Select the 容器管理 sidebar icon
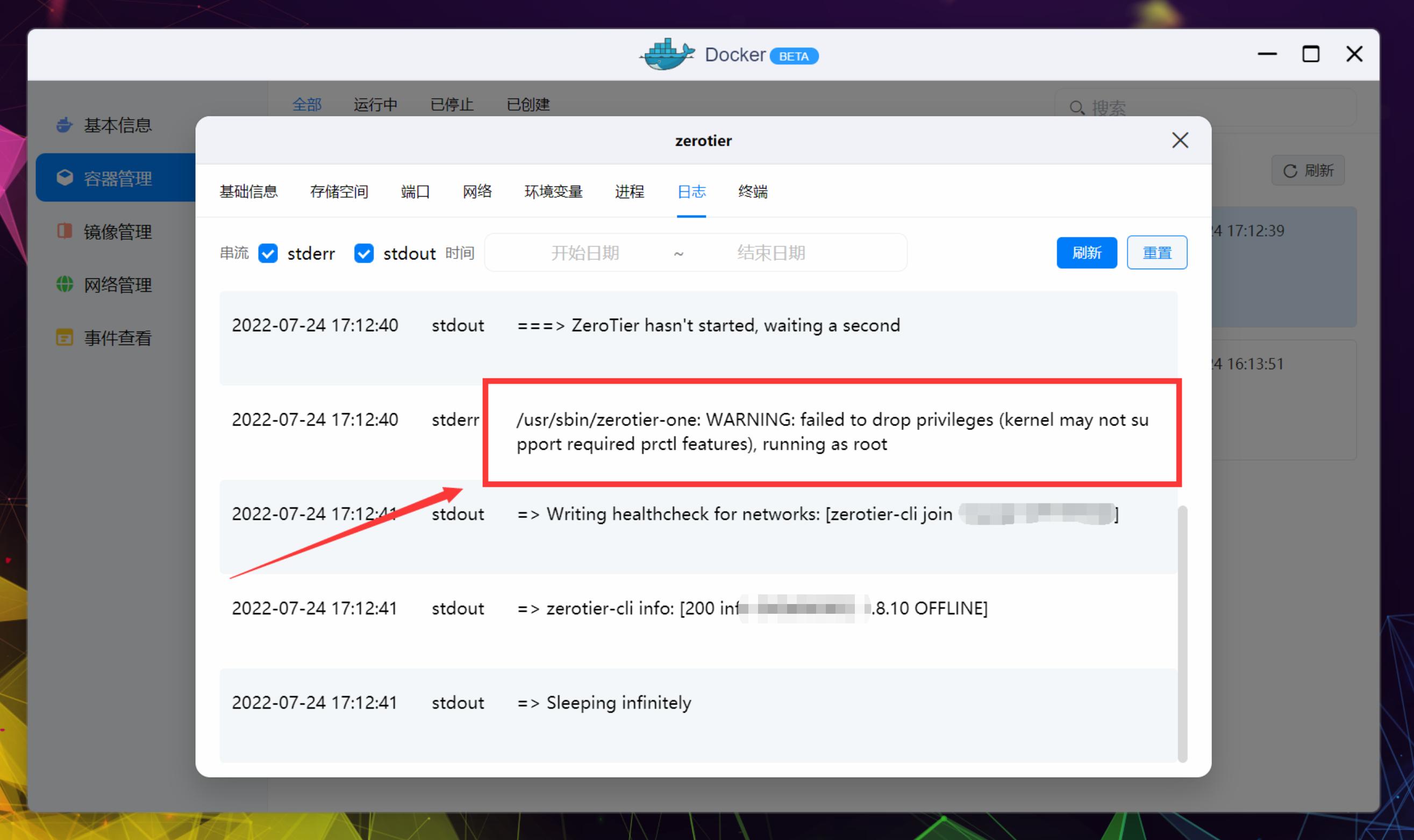This screenshot has height=840, width=1414. tap(65, 177)
